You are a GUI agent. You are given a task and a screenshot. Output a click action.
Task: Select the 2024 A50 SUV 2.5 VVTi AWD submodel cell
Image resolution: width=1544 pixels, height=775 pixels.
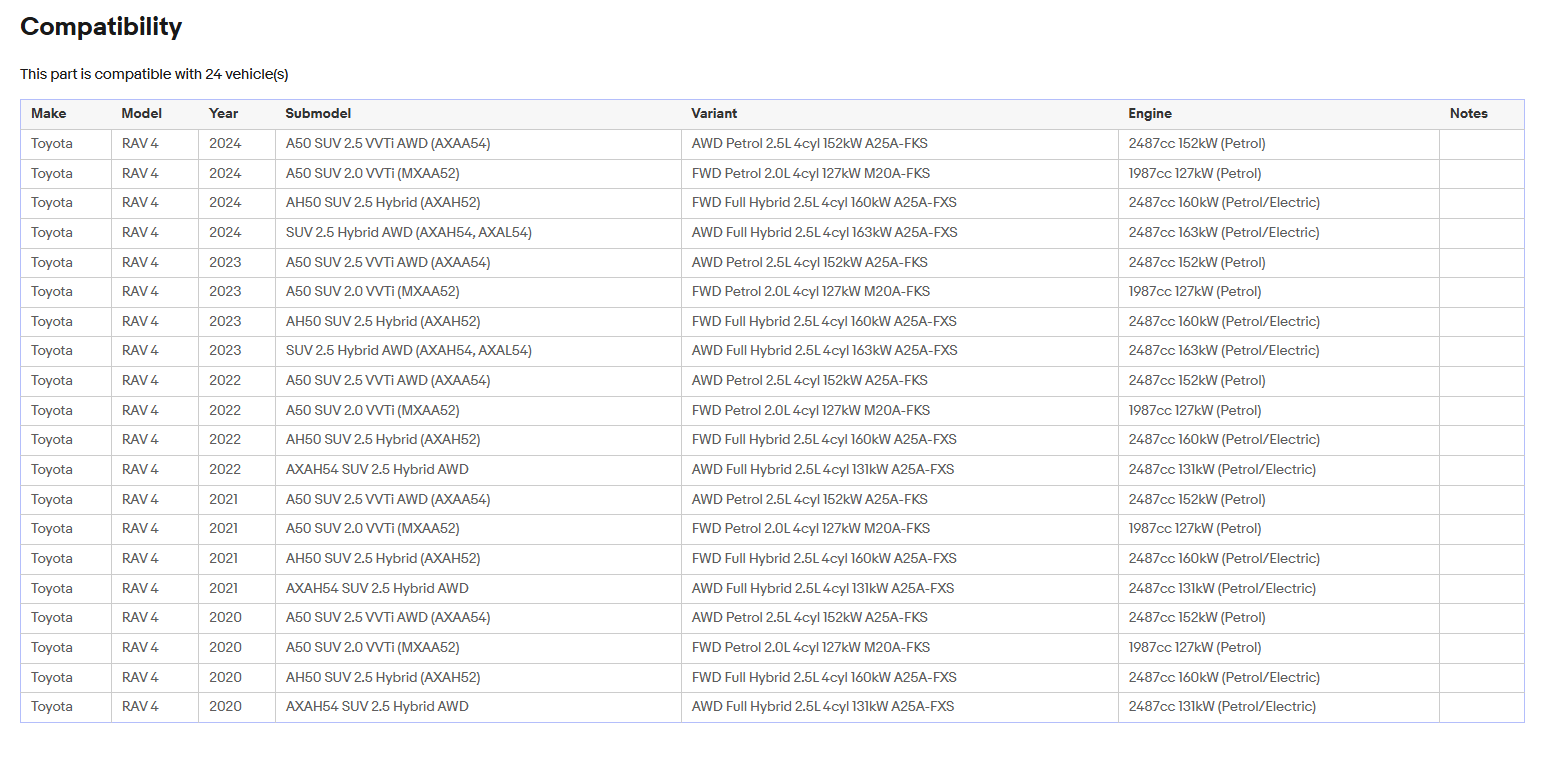(x=478, y=144)
